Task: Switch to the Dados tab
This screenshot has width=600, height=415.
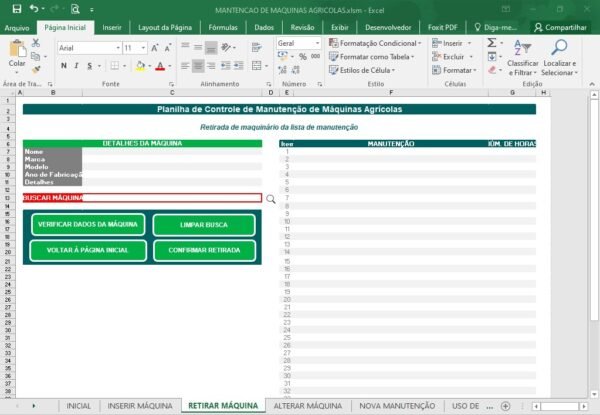Action: click(264, 28)
